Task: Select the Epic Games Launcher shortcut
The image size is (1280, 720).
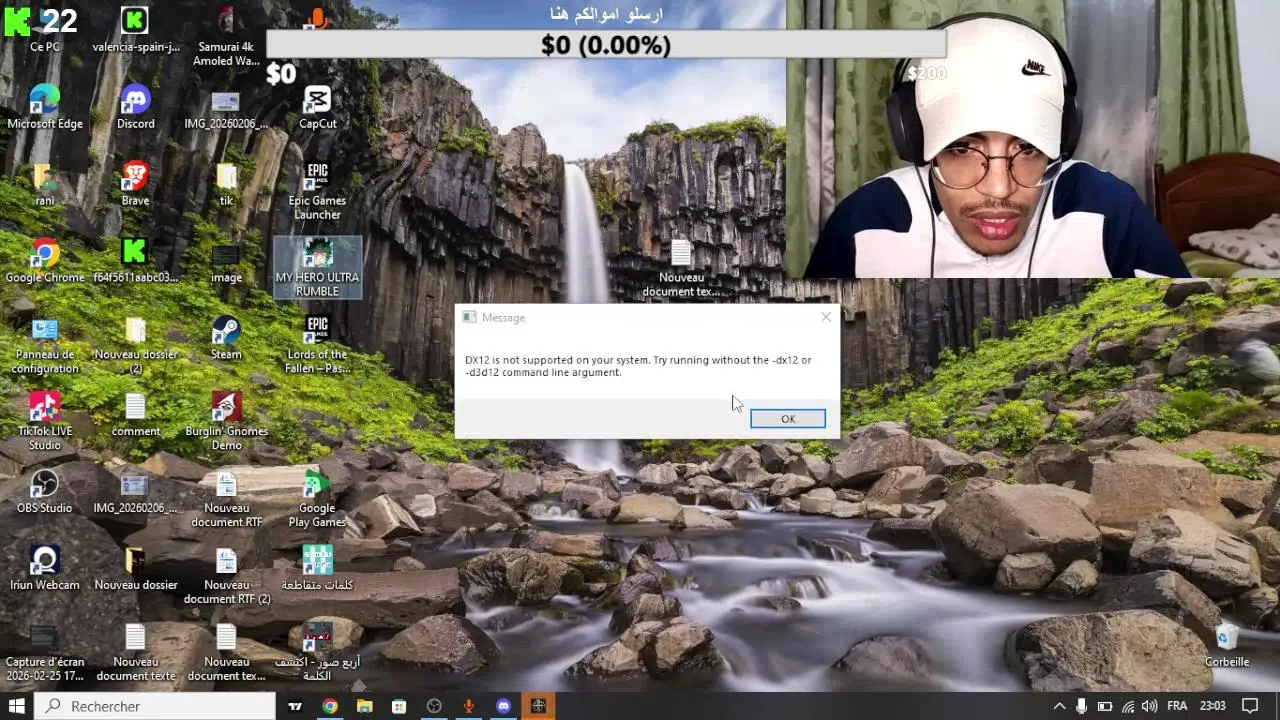Action: [x=317, y=191]
